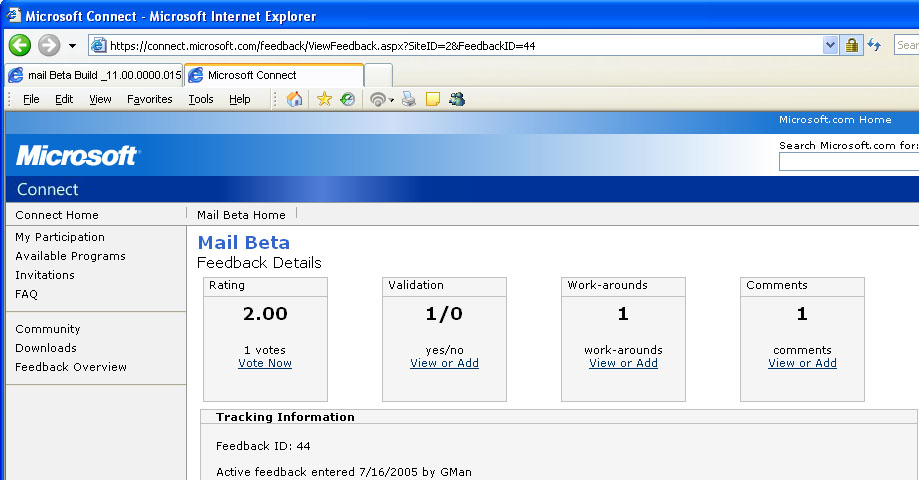The width and height of the screenshot is (919, 480).
Task: Click the Refresh arrows icon
Action: point(874,45)
